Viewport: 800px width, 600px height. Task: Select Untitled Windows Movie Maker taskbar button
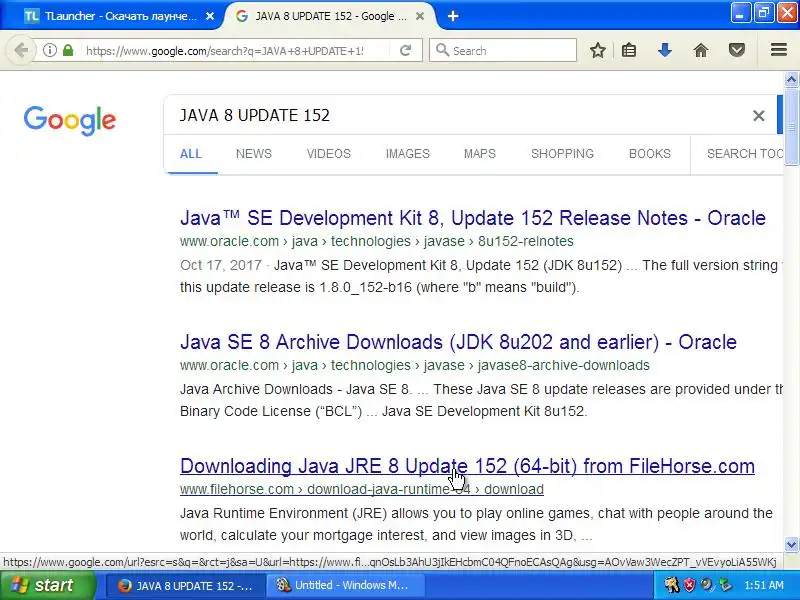(x=345, y=585)
